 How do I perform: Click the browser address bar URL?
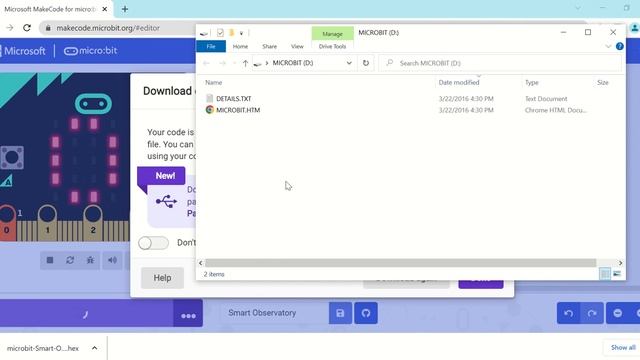click(x=108, y=28)
